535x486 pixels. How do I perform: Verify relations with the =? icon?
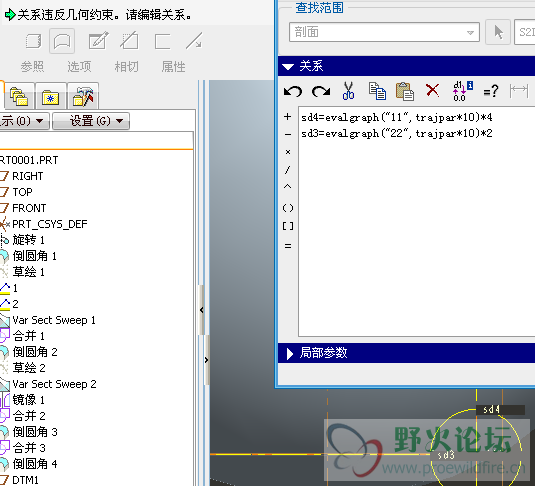tap(491, 91)
